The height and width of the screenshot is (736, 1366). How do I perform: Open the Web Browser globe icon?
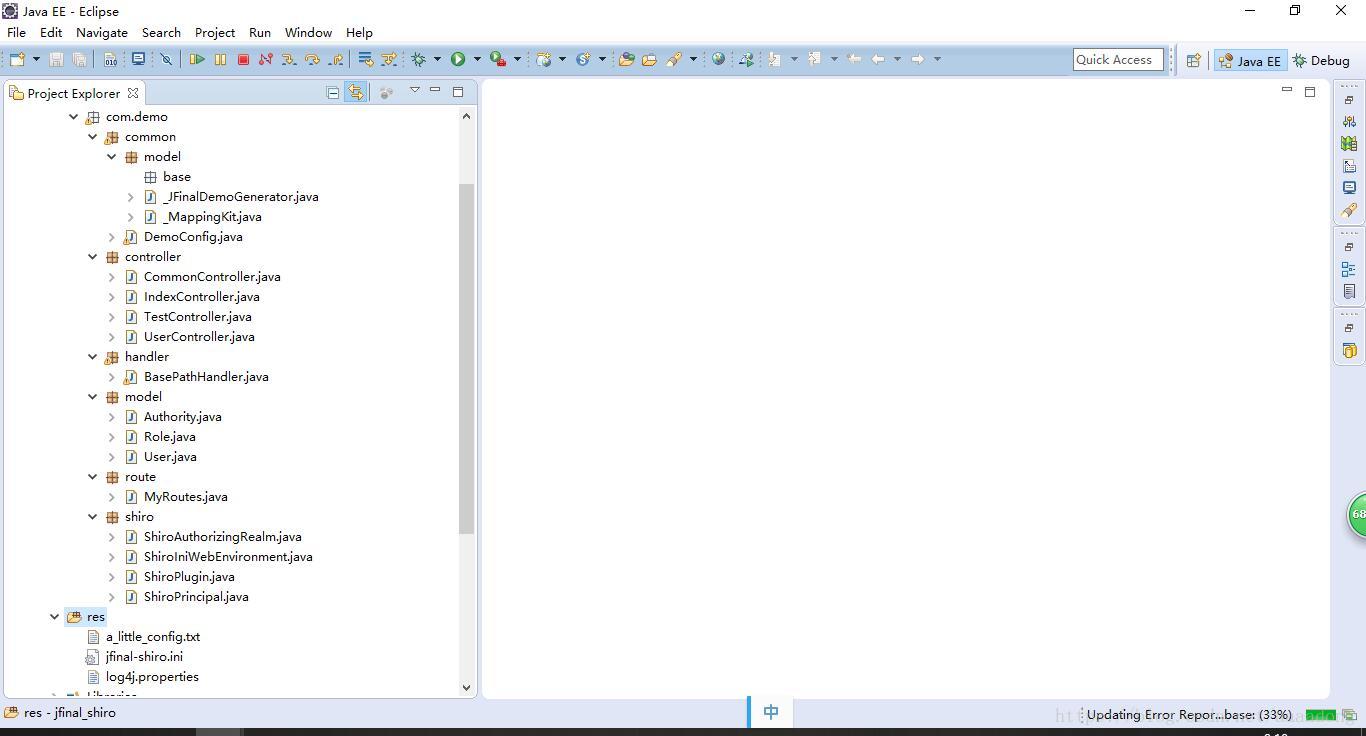718,59
